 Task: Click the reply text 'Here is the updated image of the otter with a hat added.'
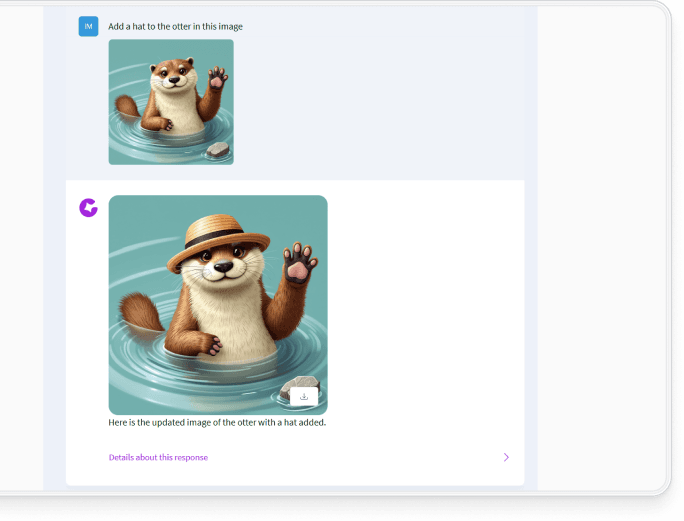217,422
